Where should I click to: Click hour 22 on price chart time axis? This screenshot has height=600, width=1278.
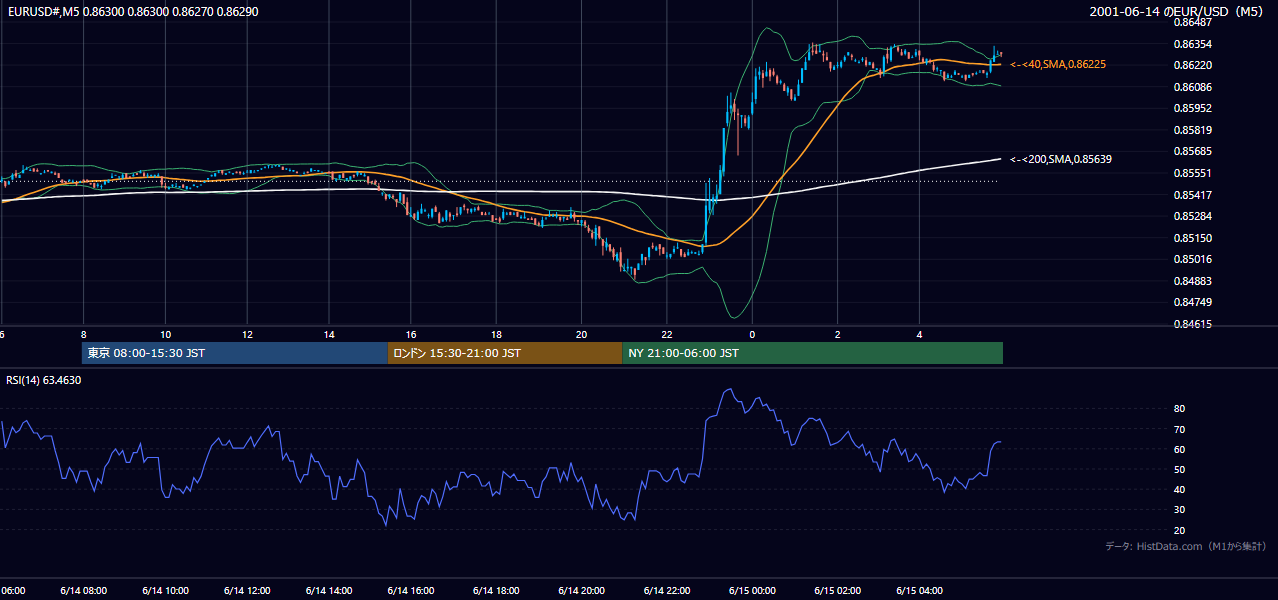pos(667,334)
